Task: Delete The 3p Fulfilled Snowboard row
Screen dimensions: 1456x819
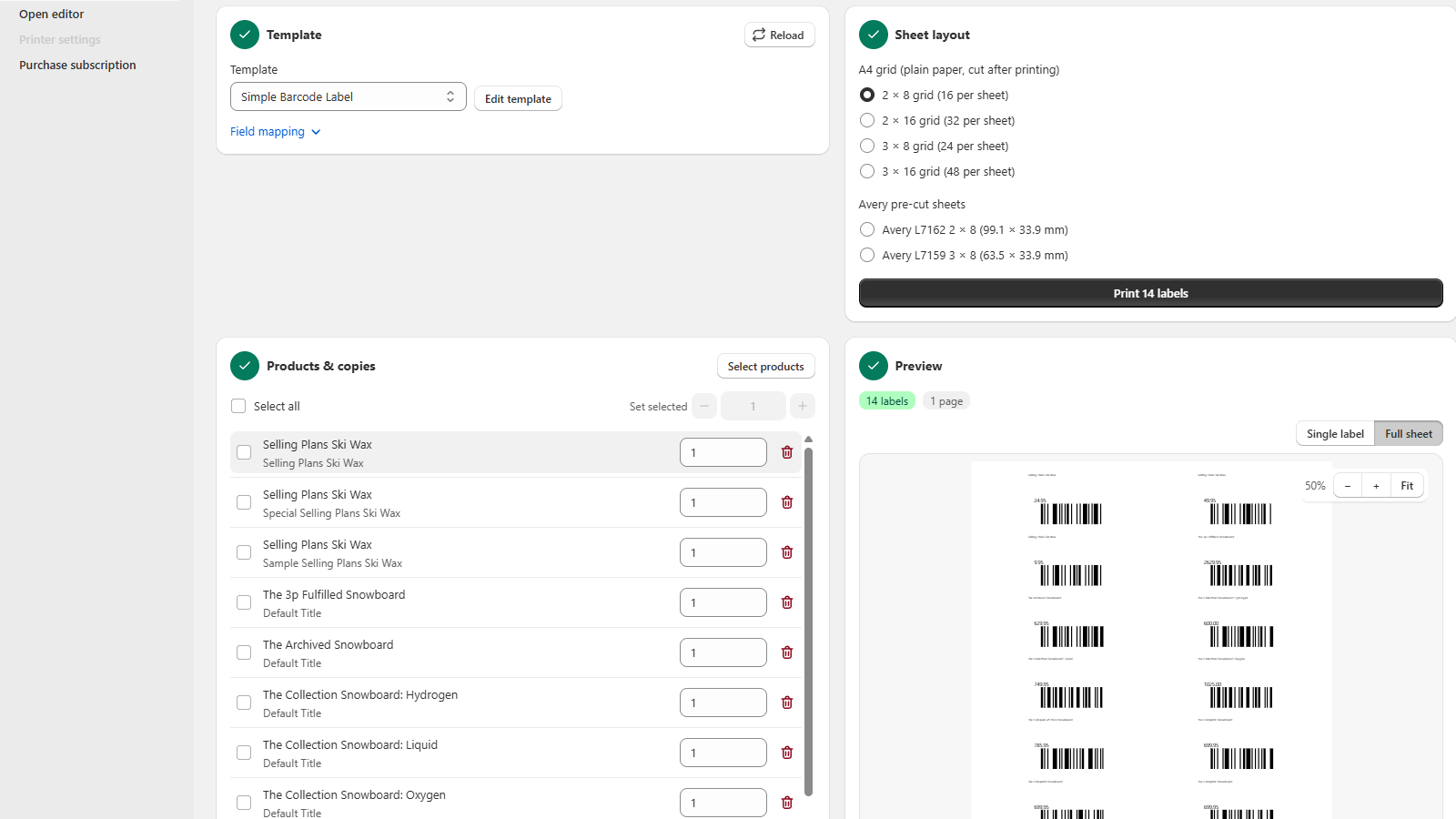Action: [787, 602]
